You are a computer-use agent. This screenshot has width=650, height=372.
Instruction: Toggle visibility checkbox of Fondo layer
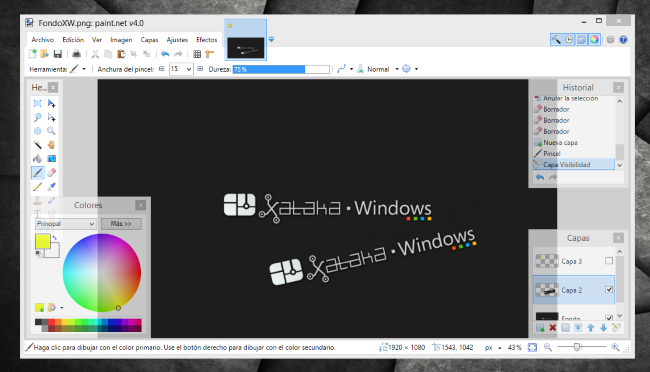coord(609,318)
